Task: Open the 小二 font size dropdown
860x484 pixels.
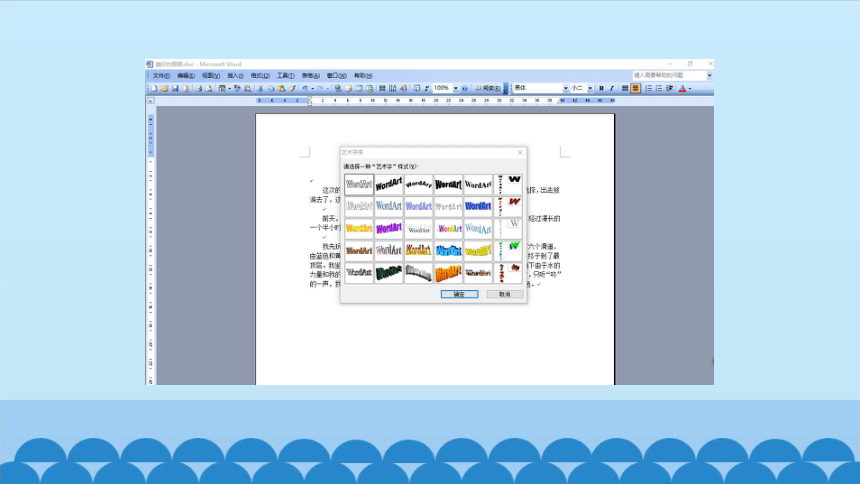Action: (590, 88)
